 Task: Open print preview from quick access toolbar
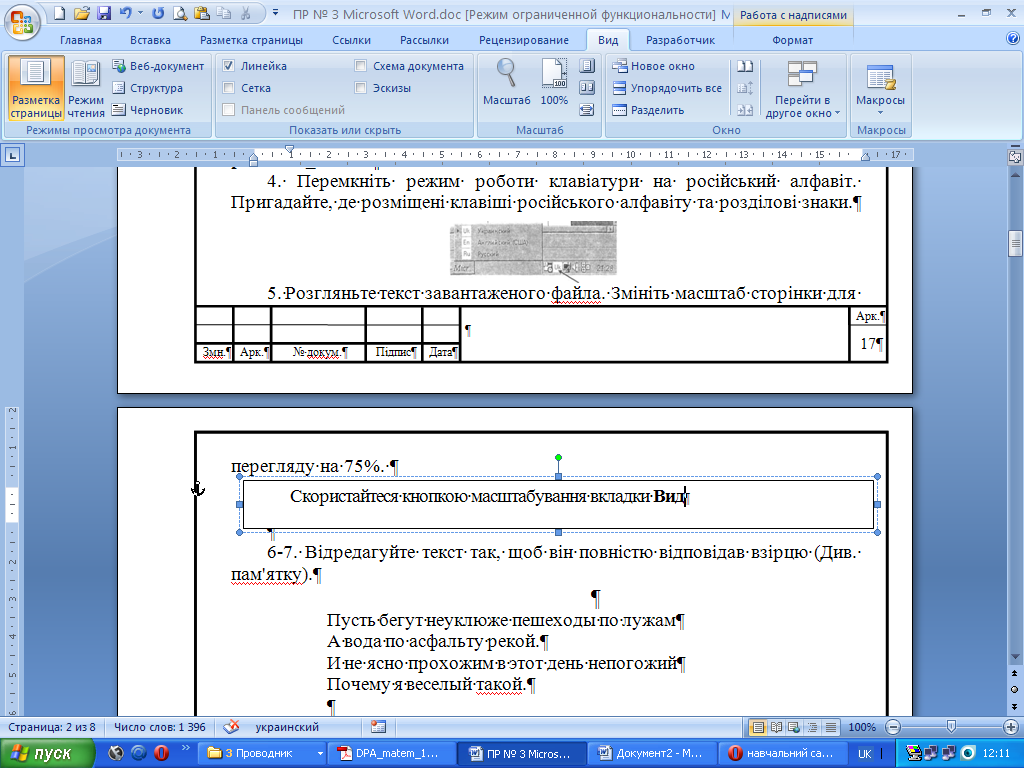[180, 12]
